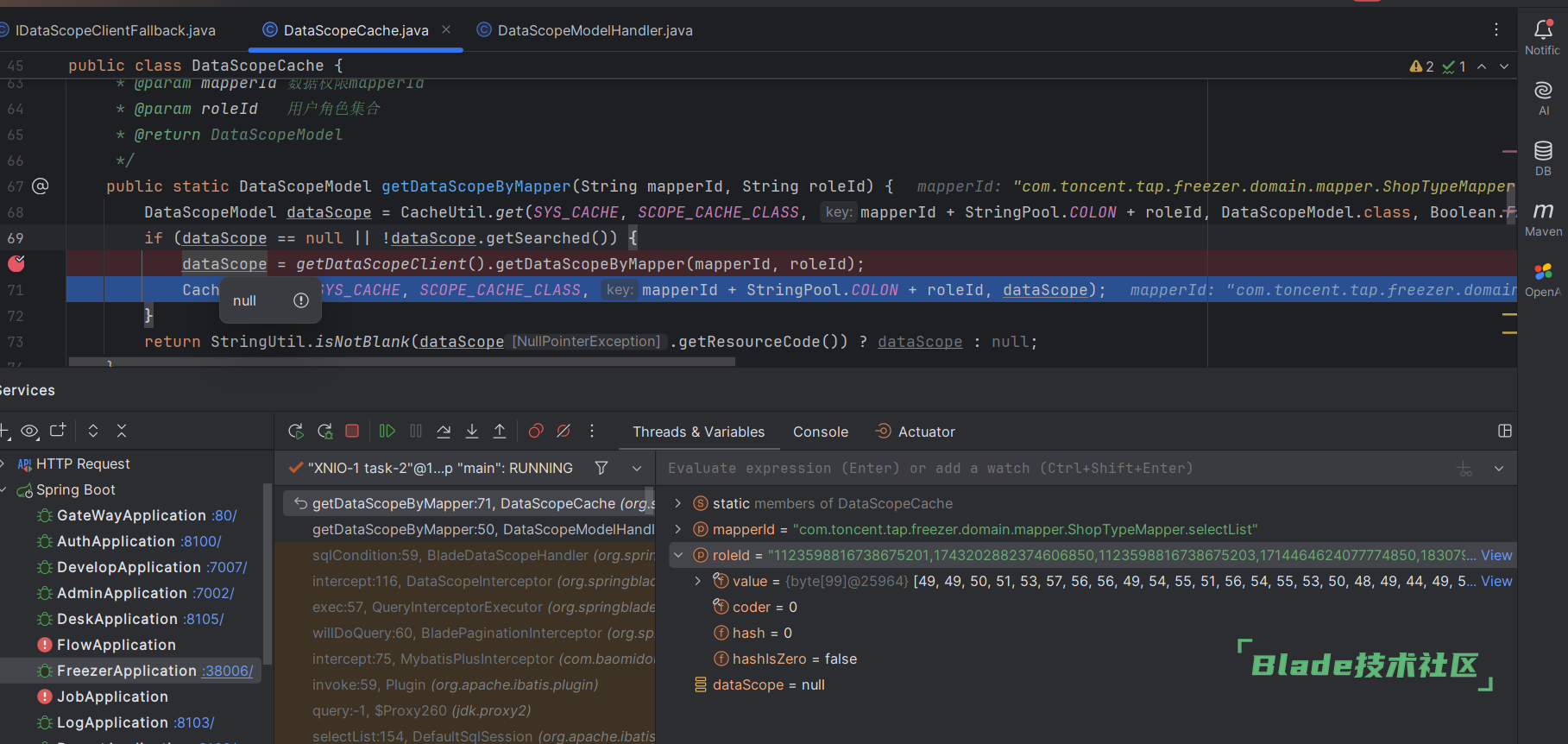The image size is (1568, 744).
Task: Open GateWayApplication port :80/ link
Action: point(224,515)
